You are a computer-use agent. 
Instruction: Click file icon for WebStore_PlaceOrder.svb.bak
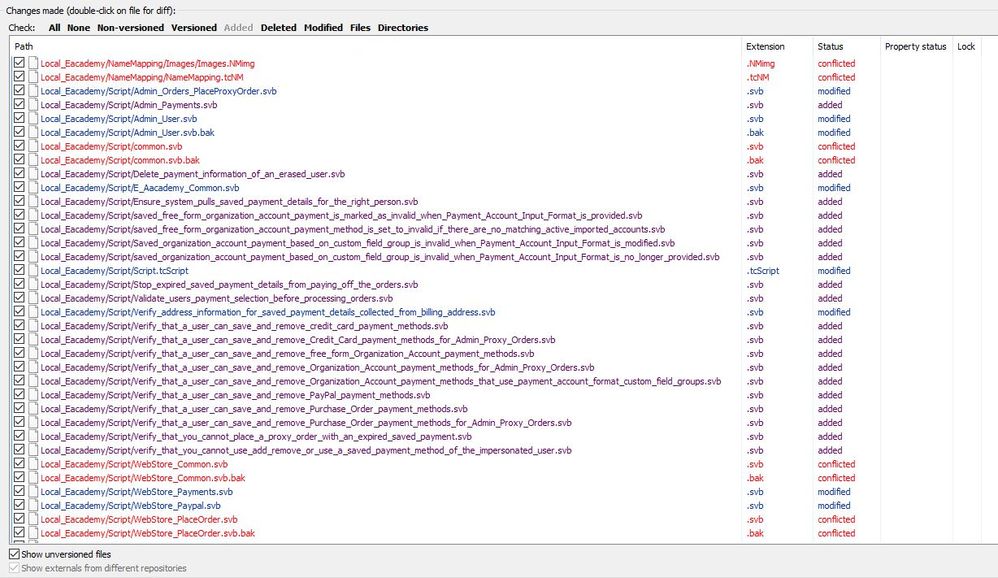[33, 534]
